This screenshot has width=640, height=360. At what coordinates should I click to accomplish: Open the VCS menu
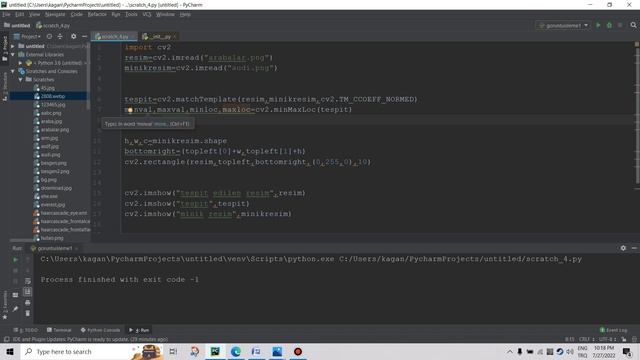click(147, 14)
